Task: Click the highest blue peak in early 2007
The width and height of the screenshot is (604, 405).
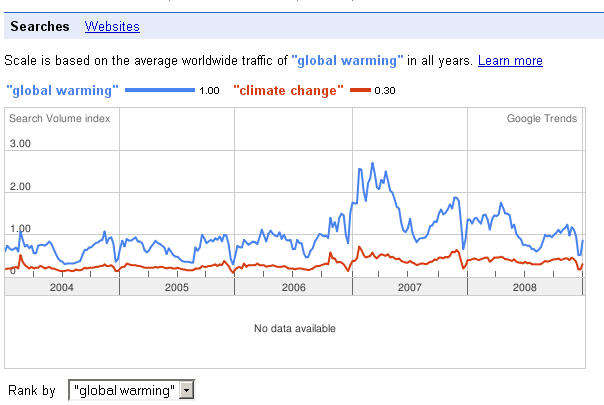Action: [x=372, y=164]
